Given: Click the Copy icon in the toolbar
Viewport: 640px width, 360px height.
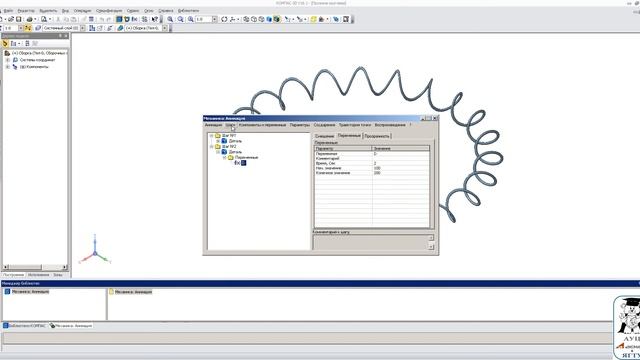Looking at the screenshot, I should coord(66,19).
